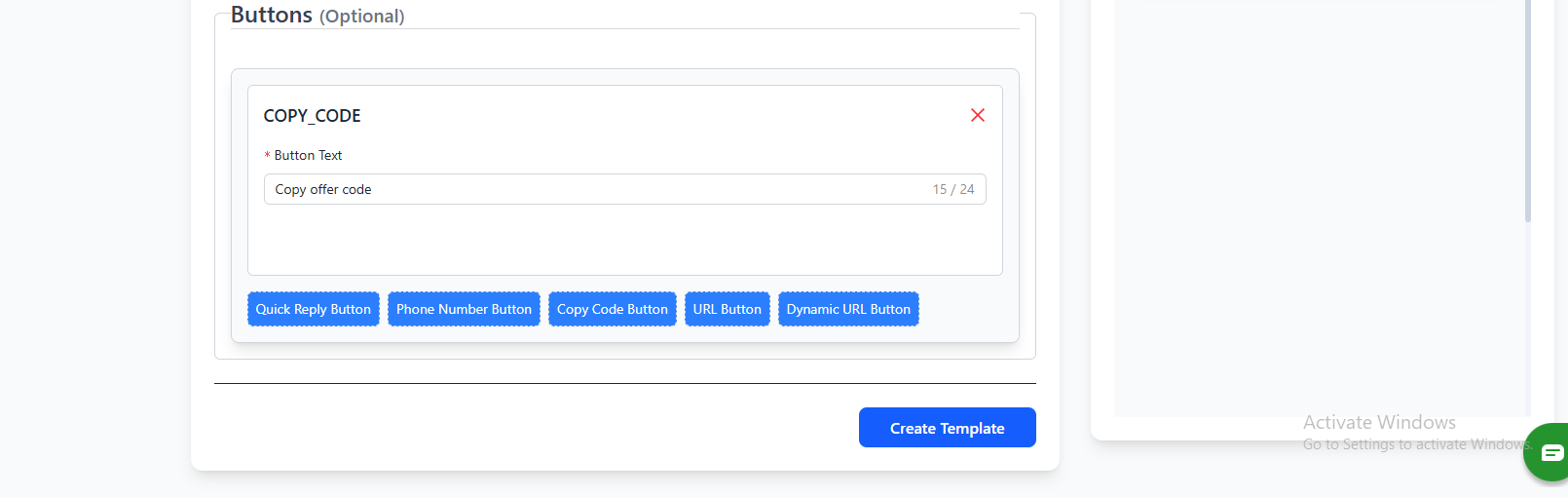Screen dimensions: 1568x498
Task: Add a URL Button
Action: [x=727, y=309]
